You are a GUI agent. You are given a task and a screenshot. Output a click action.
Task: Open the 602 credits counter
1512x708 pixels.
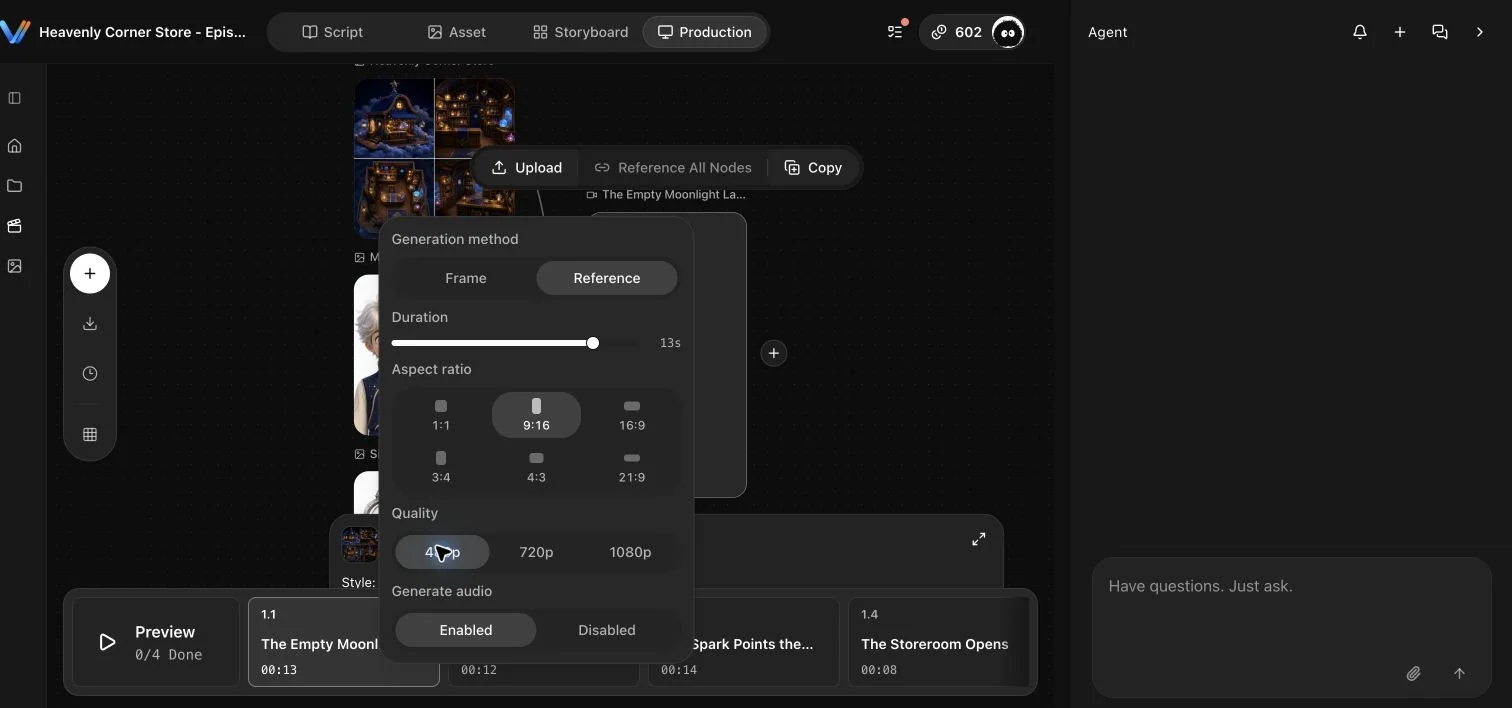[x=956, y=32]
